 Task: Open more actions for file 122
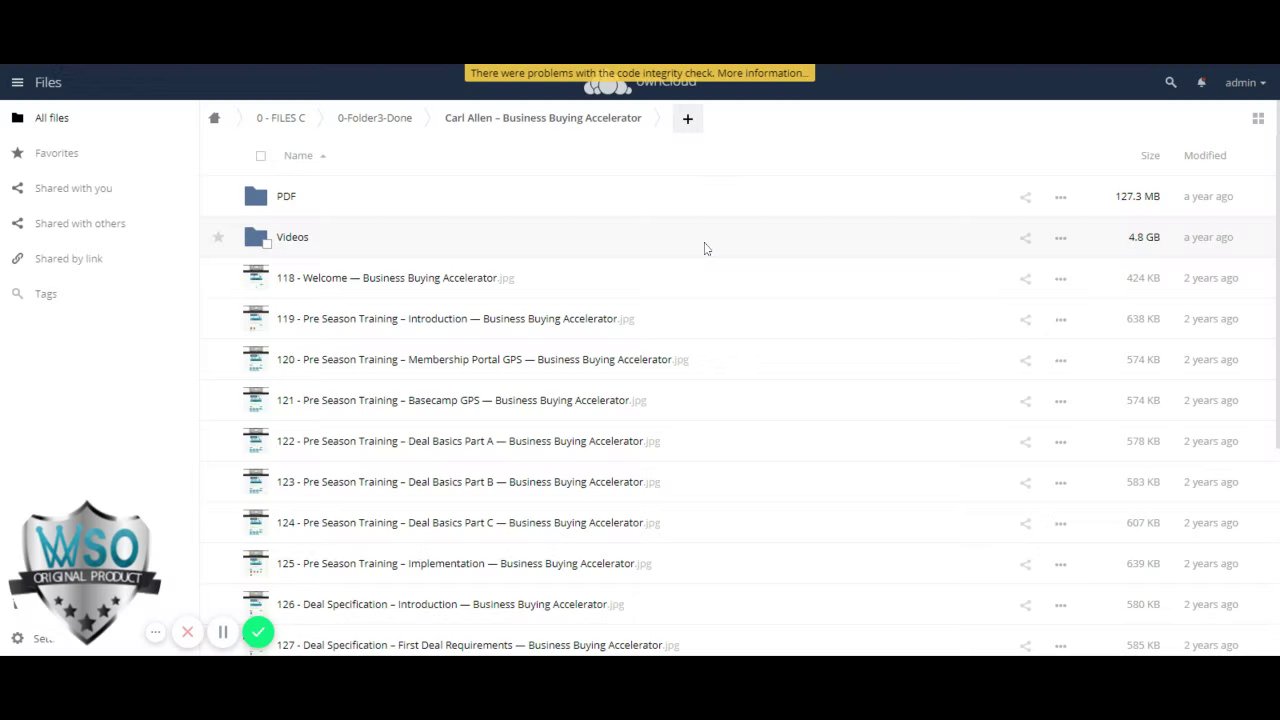coord(1061,442)
